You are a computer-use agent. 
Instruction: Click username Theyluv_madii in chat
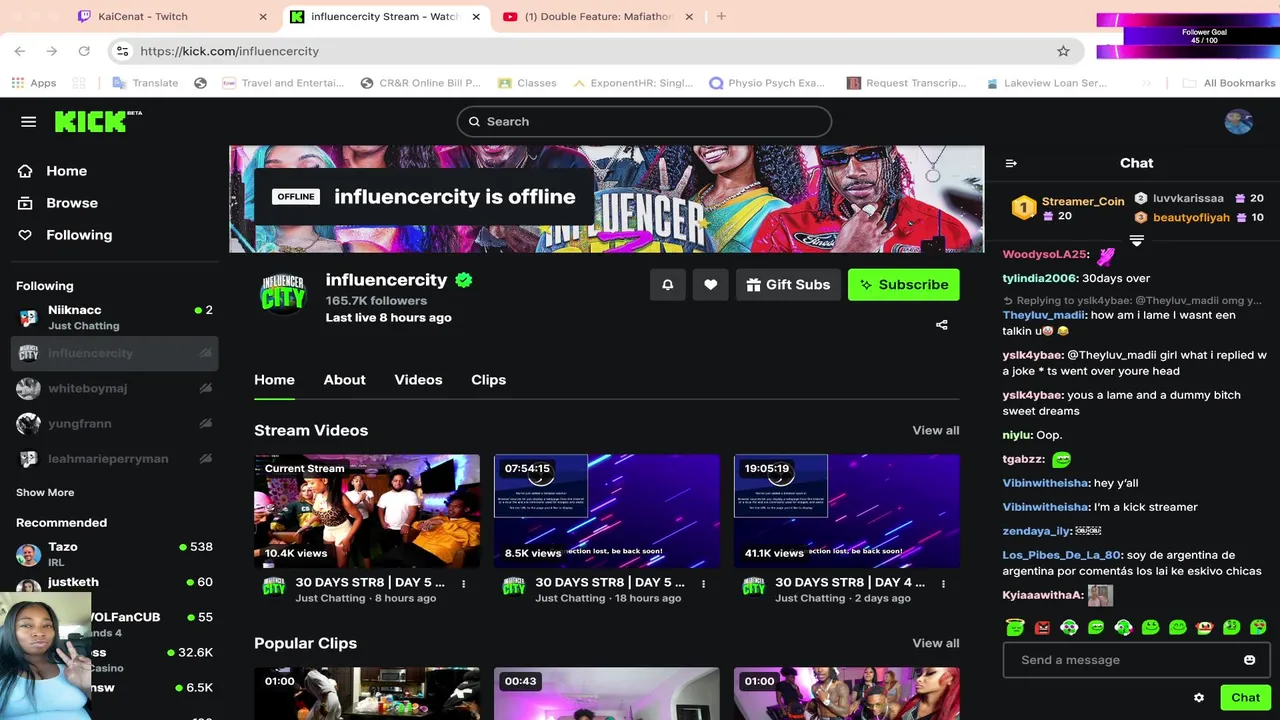tap(1044, 315)
